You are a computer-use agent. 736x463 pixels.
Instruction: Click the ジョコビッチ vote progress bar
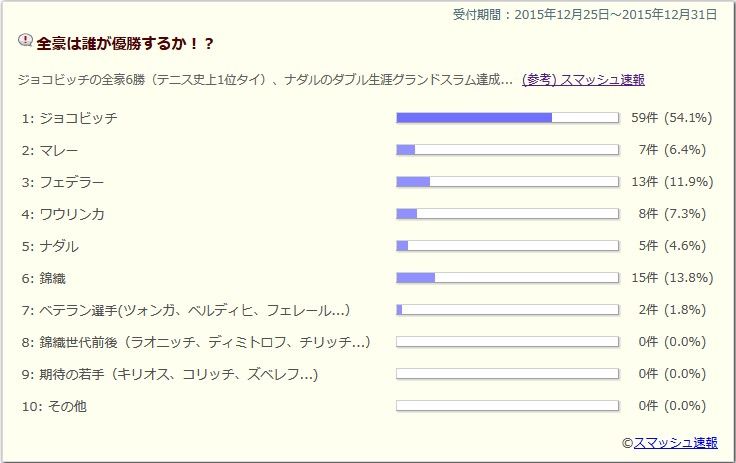[x=507, y=118]
